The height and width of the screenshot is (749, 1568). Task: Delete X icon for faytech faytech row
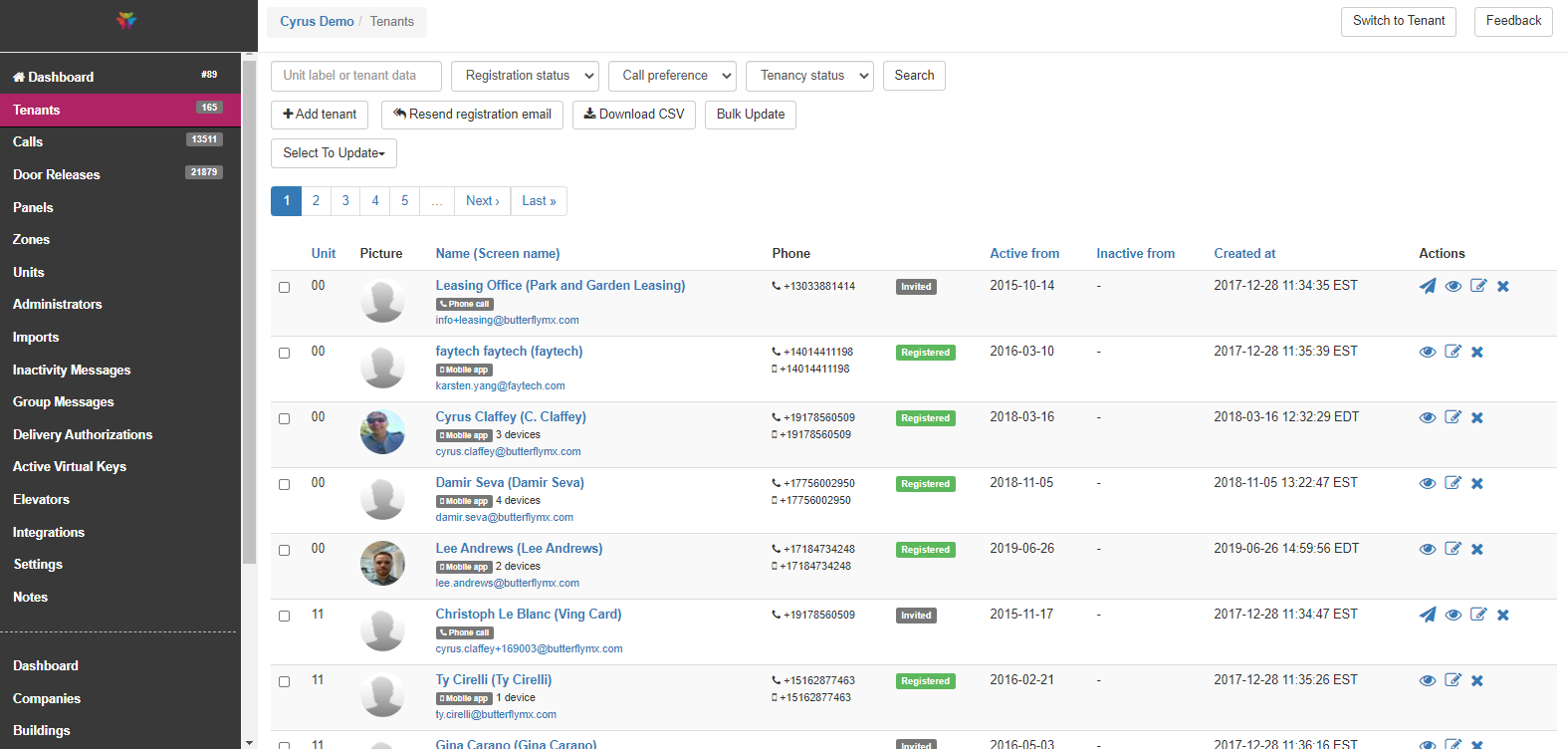1477,353
